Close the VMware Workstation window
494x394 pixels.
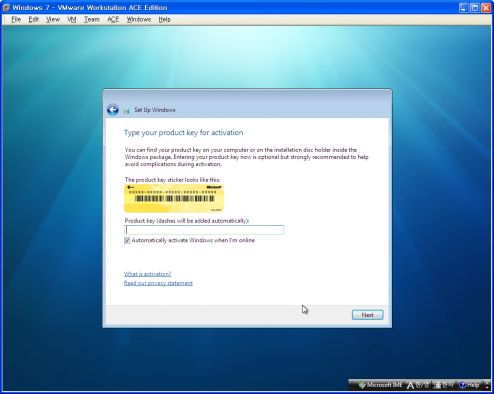pos(486,8)
